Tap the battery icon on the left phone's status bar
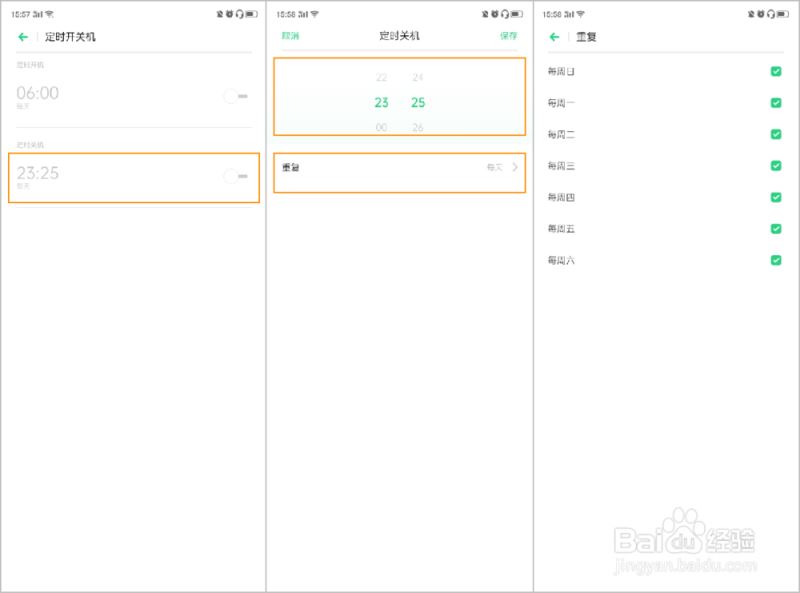This screenshot has height=593, width=800. 252,14
